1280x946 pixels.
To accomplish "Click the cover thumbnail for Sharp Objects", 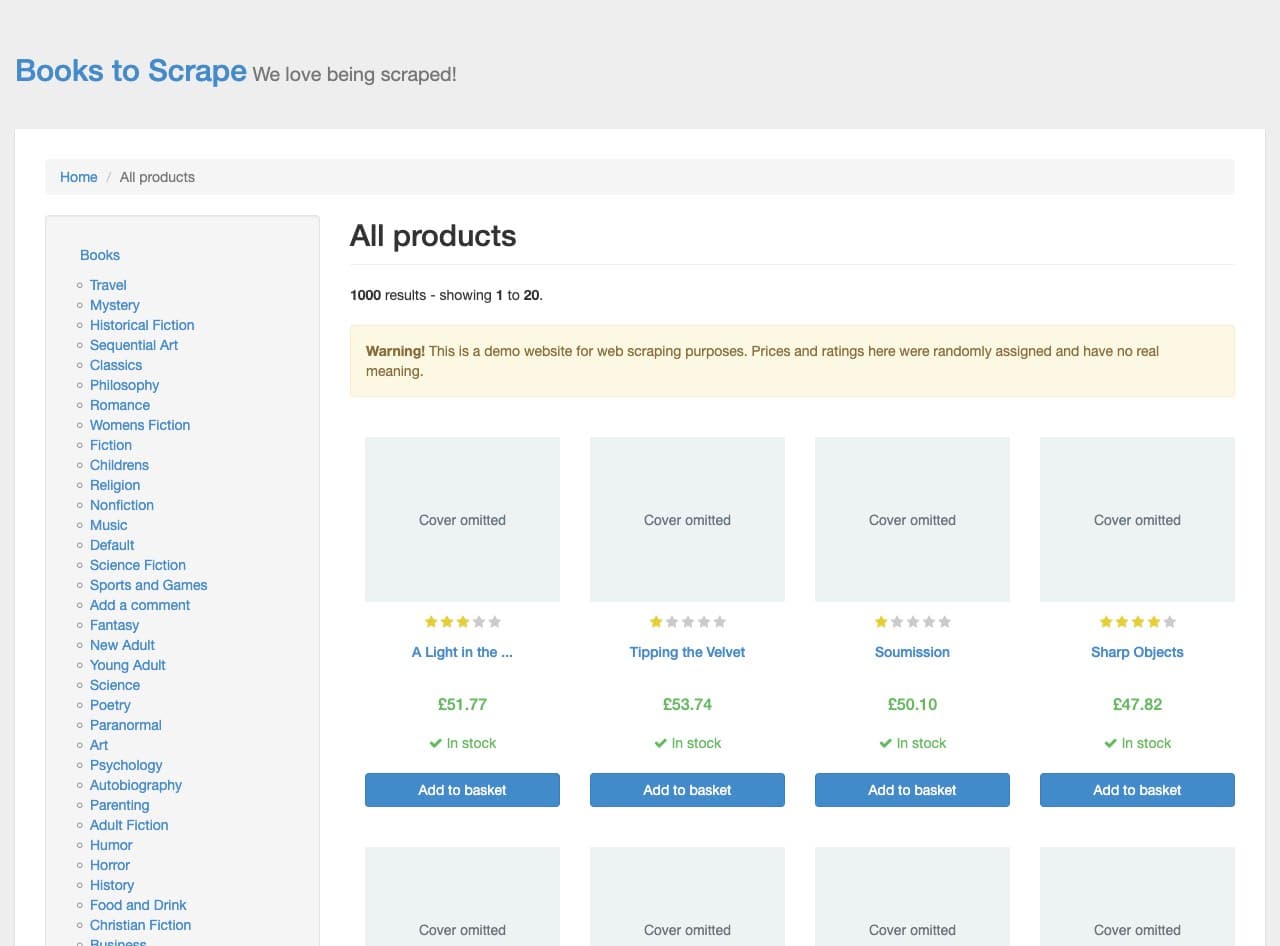I will click(1137, 519).
